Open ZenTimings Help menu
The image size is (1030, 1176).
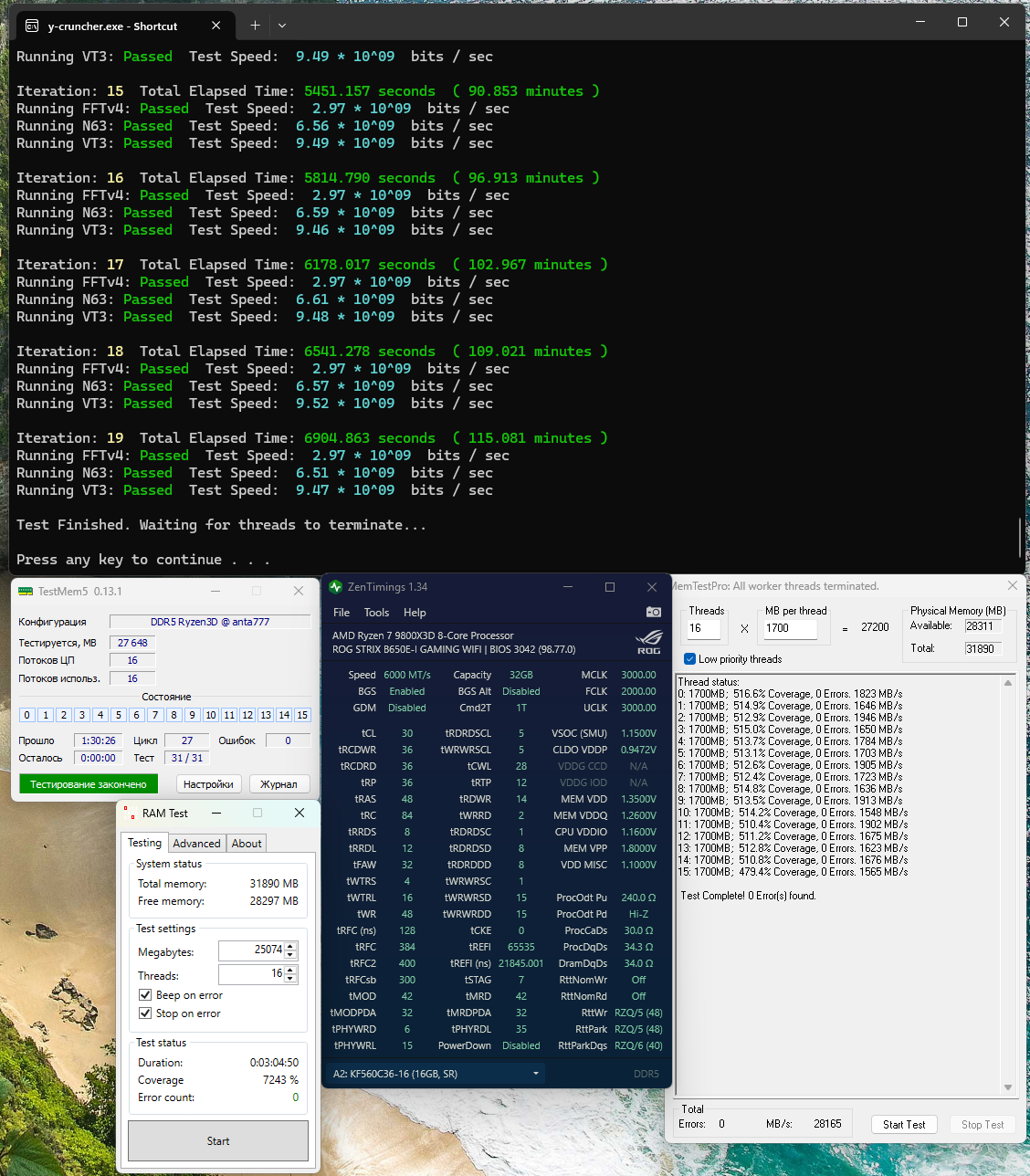point(415,613)
